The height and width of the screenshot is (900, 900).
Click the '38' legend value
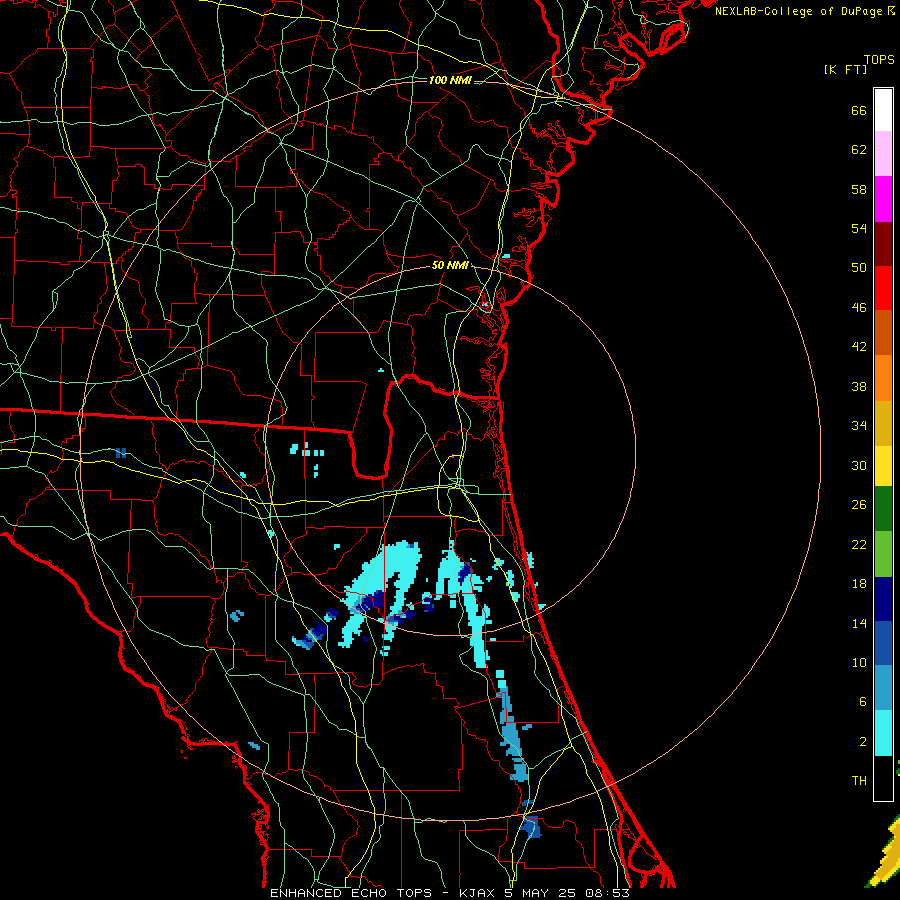click(859, 387)
